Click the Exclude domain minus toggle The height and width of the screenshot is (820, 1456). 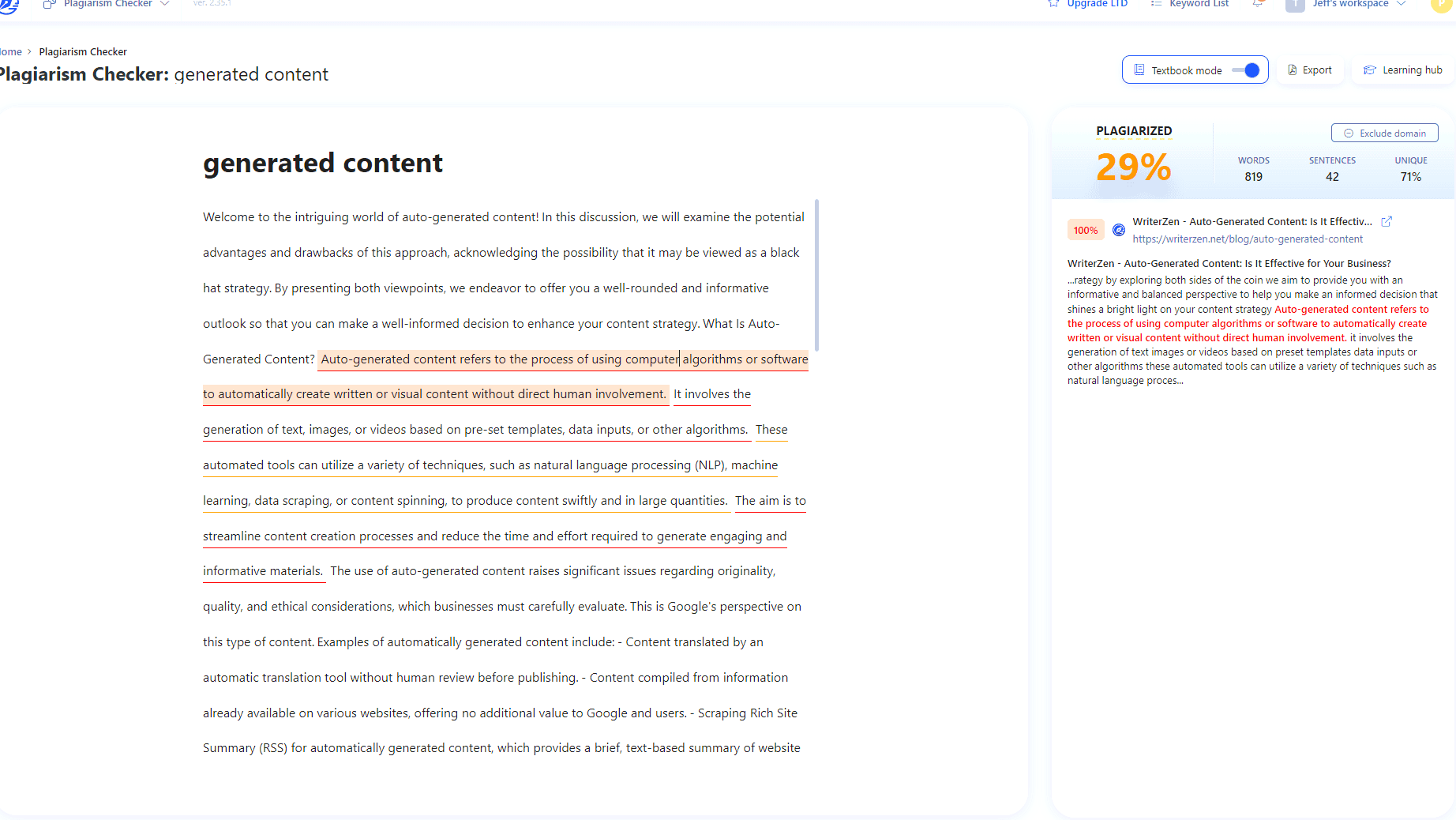(1349, 133)
